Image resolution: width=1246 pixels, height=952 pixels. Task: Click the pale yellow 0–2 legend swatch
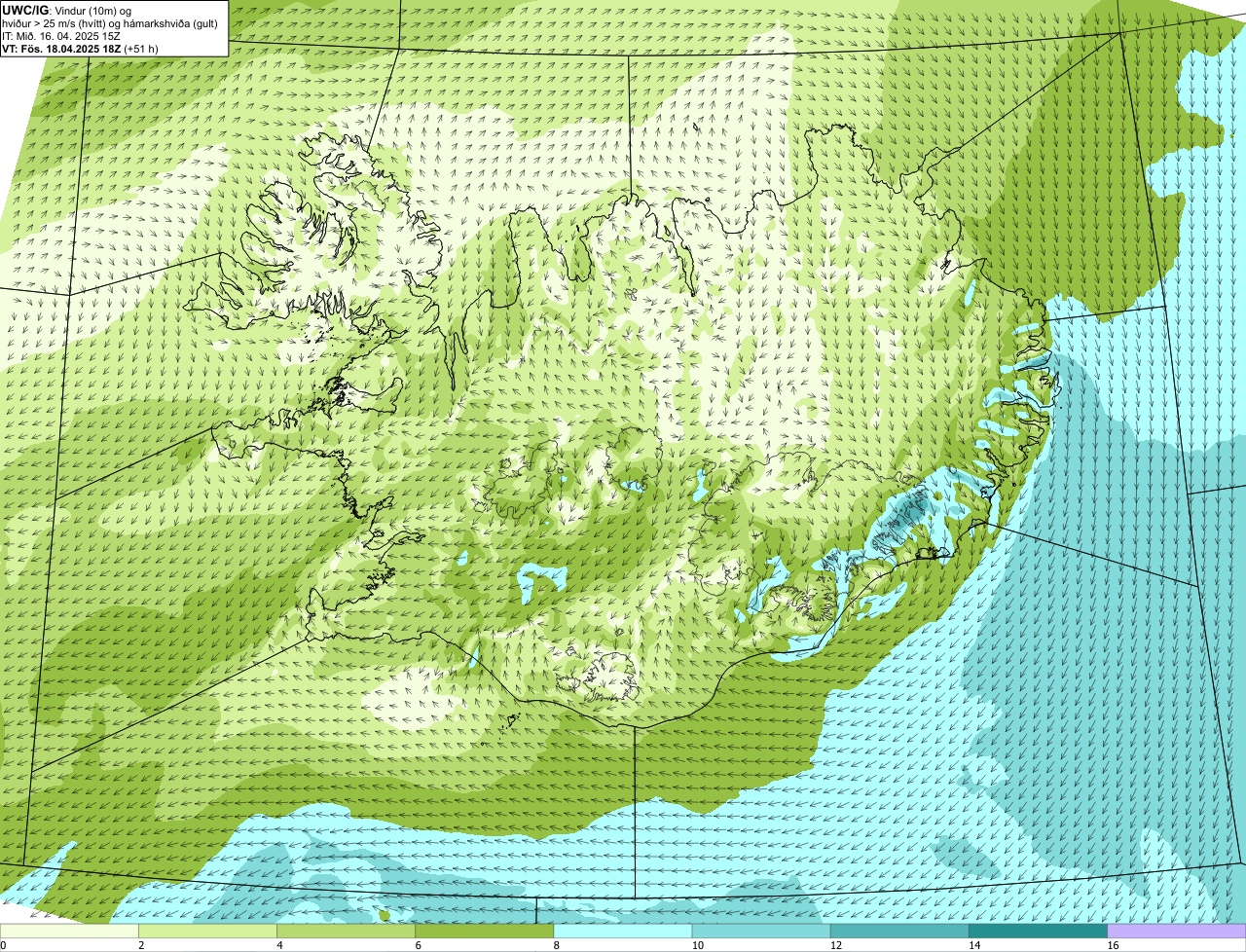(70, 932)
